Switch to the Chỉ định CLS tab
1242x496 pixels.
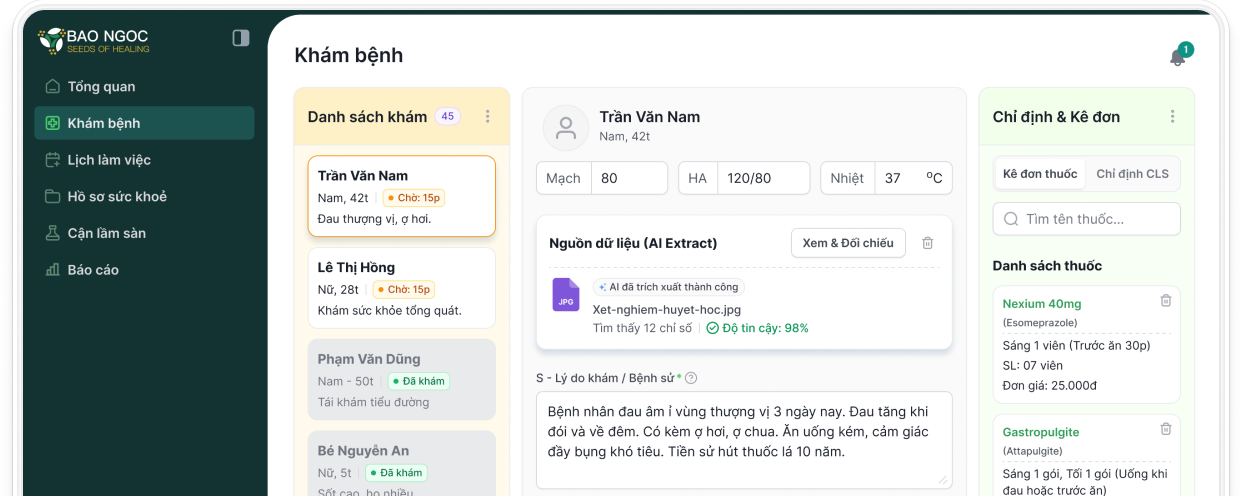coord(1132,174)
